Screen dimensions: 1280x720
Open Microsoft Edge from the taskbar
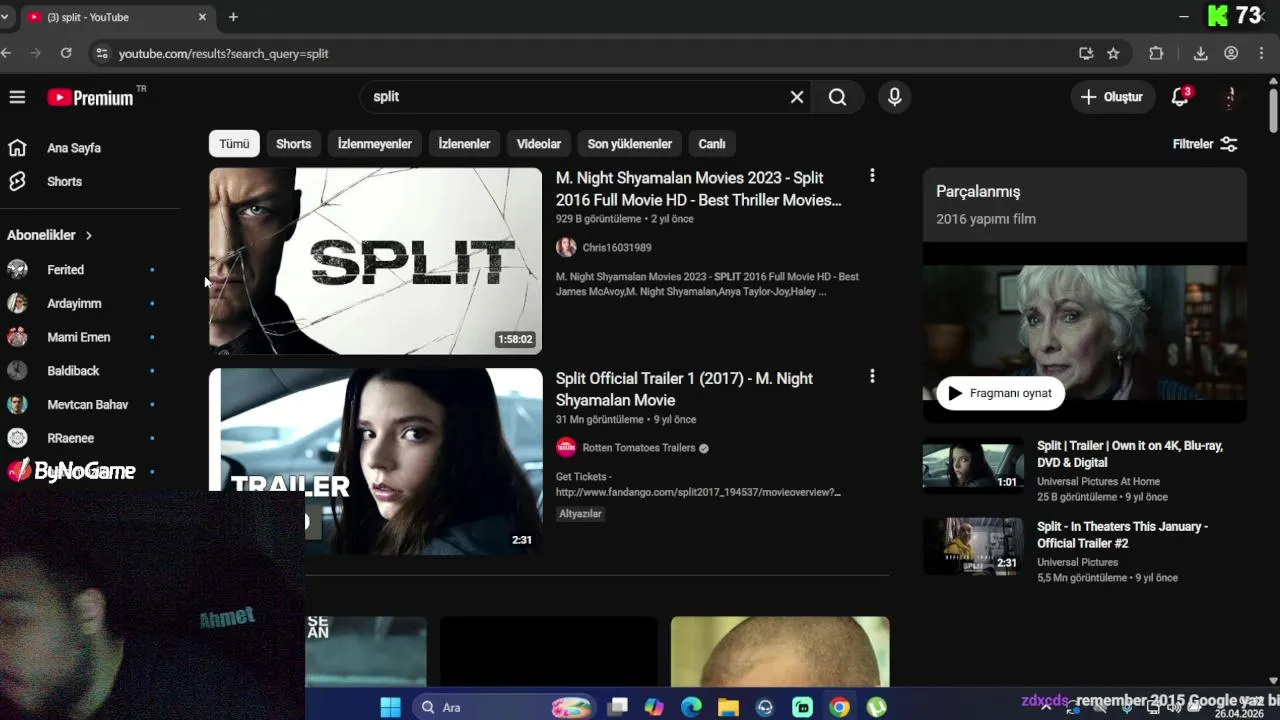[691, 708]
